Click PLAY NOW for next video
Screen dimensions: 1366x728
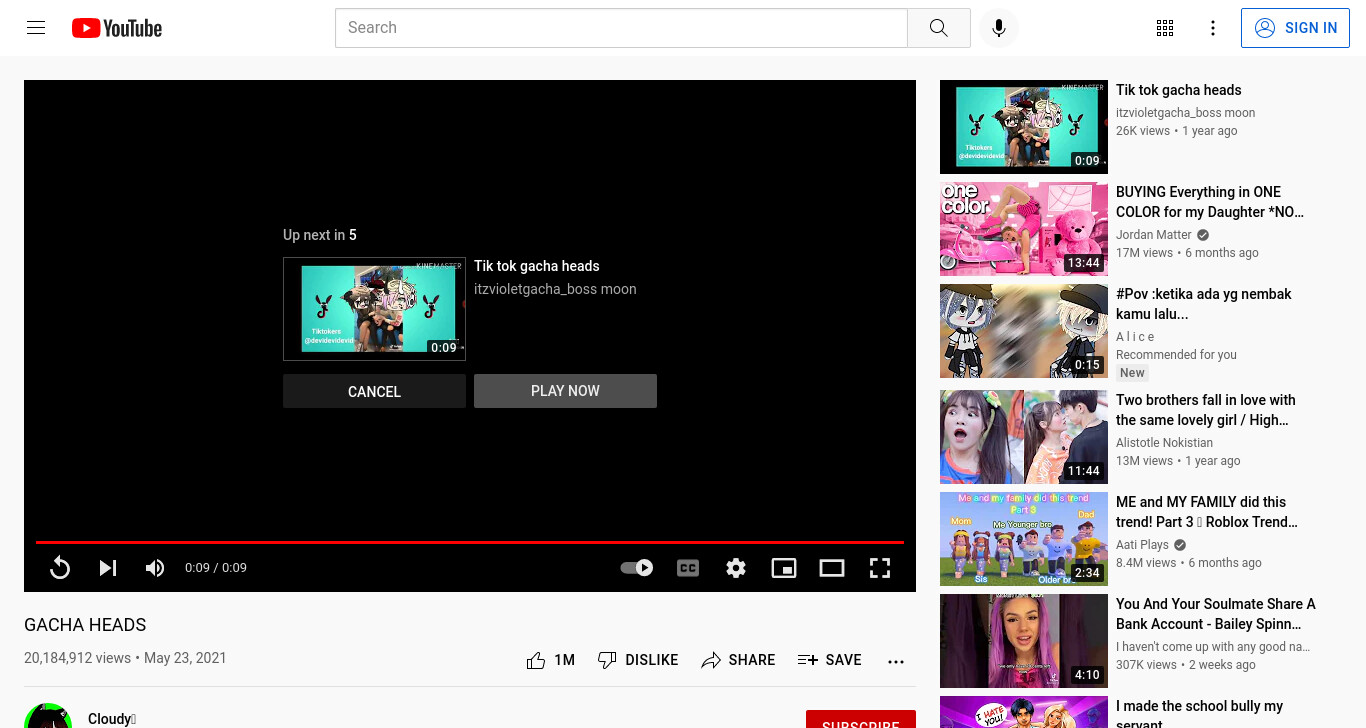(565, 391)
